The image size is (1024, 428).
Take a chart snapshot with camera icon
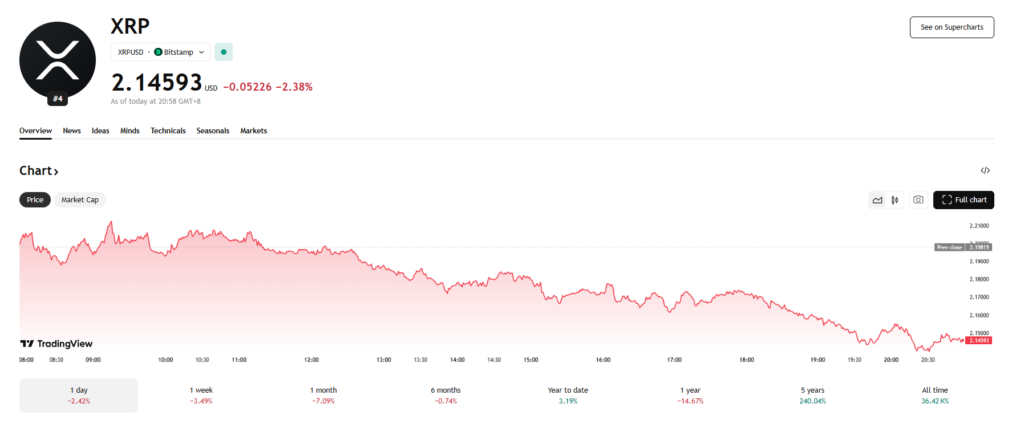pyautogui.click(x=918, y=200)
